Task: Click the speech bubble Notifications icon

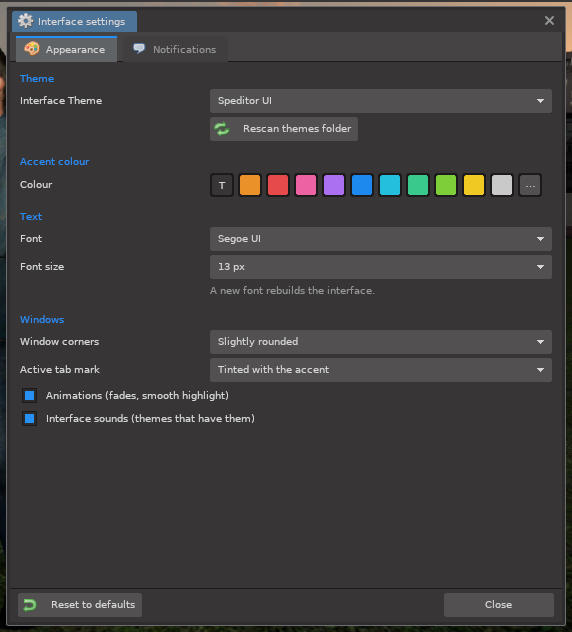Action: (139, 49)
